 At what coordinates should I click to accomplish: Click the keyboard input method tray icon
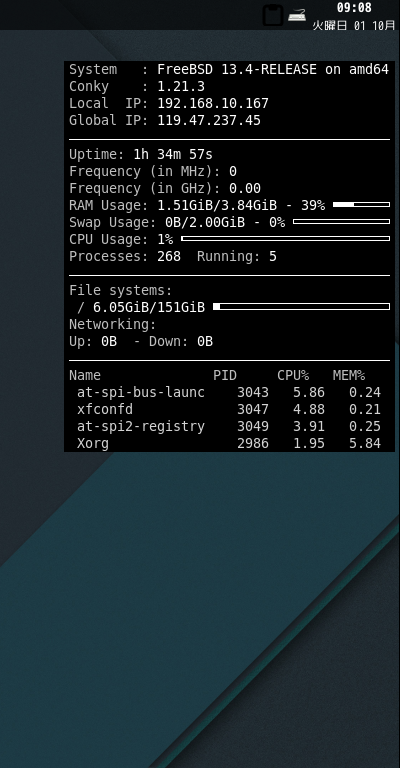(x=297, y=15)
